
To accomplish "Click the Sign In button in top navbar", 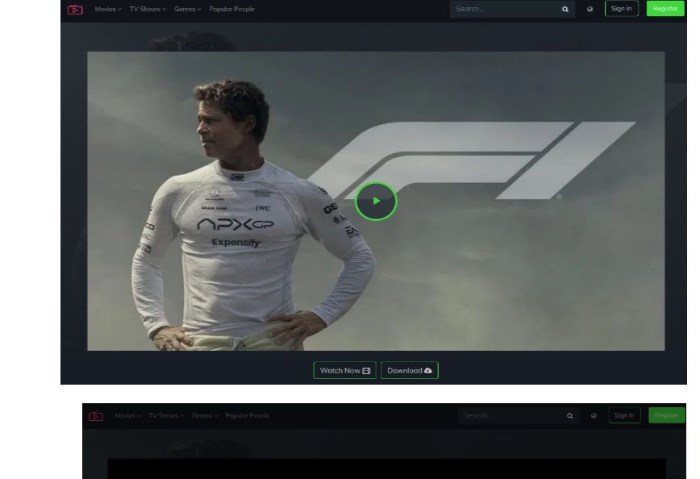I will 621,8.
